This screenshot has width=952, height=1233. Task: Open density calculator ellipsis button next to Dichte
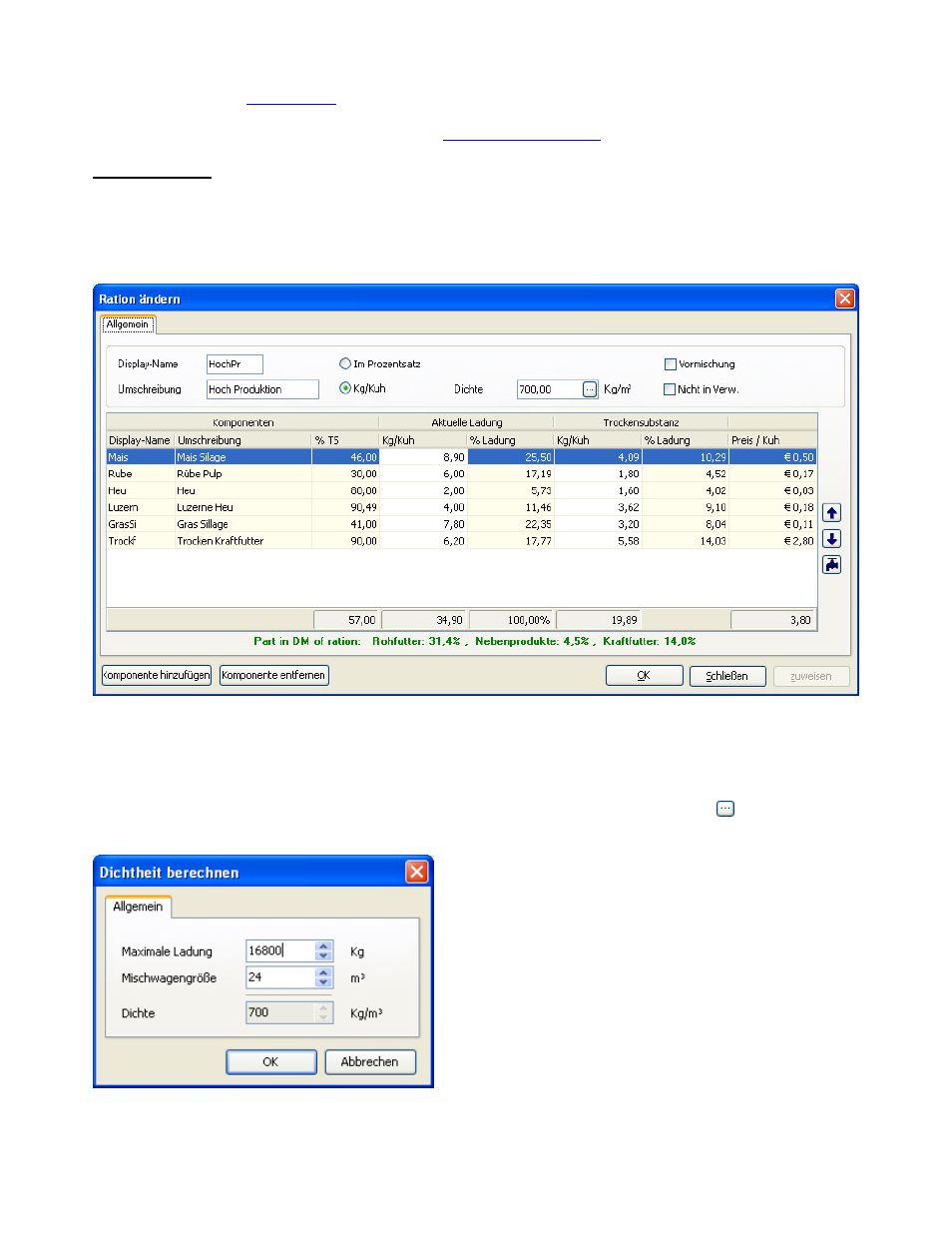pos(590,389)
